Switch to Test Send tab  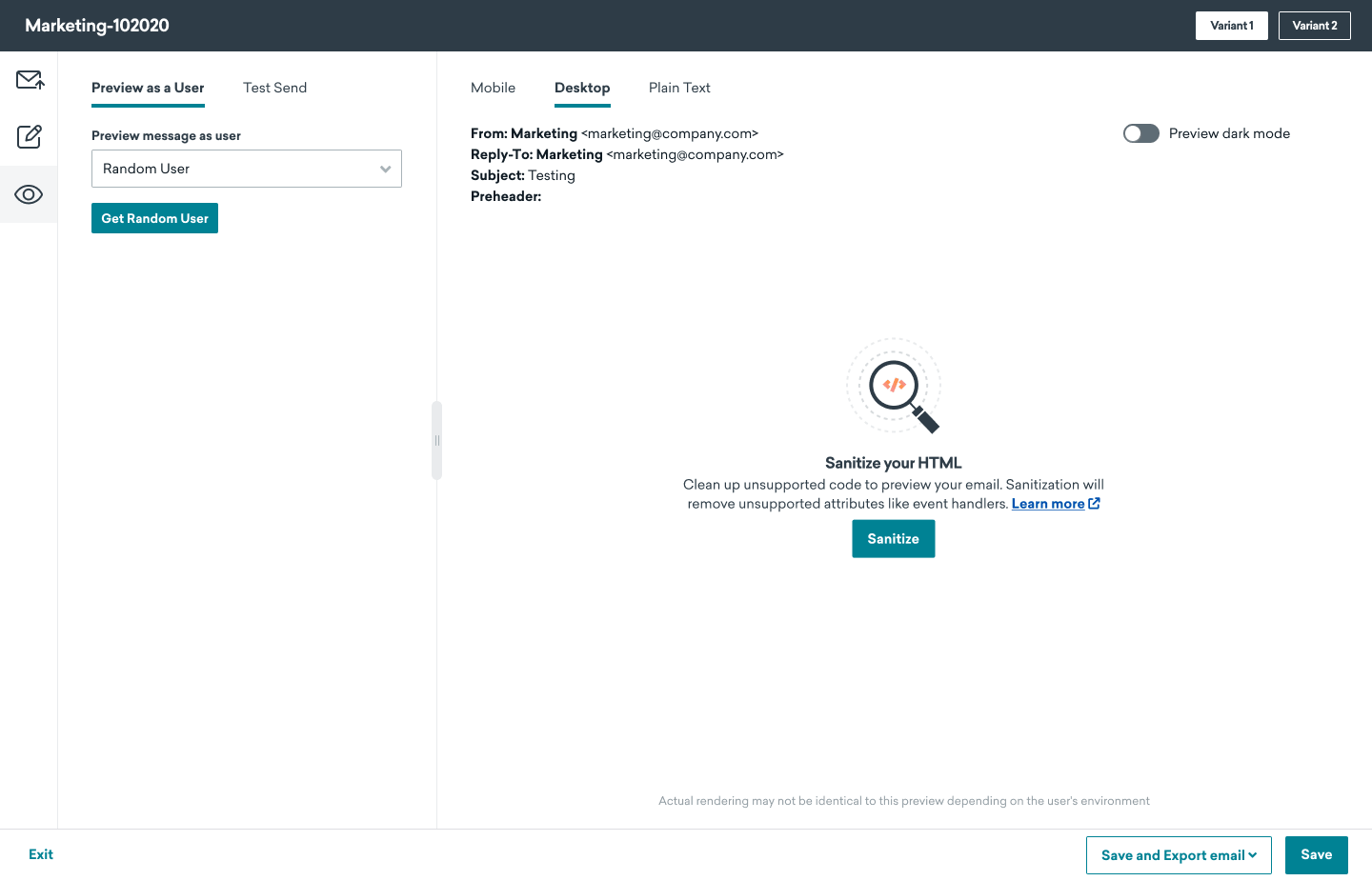click(274, 88)
